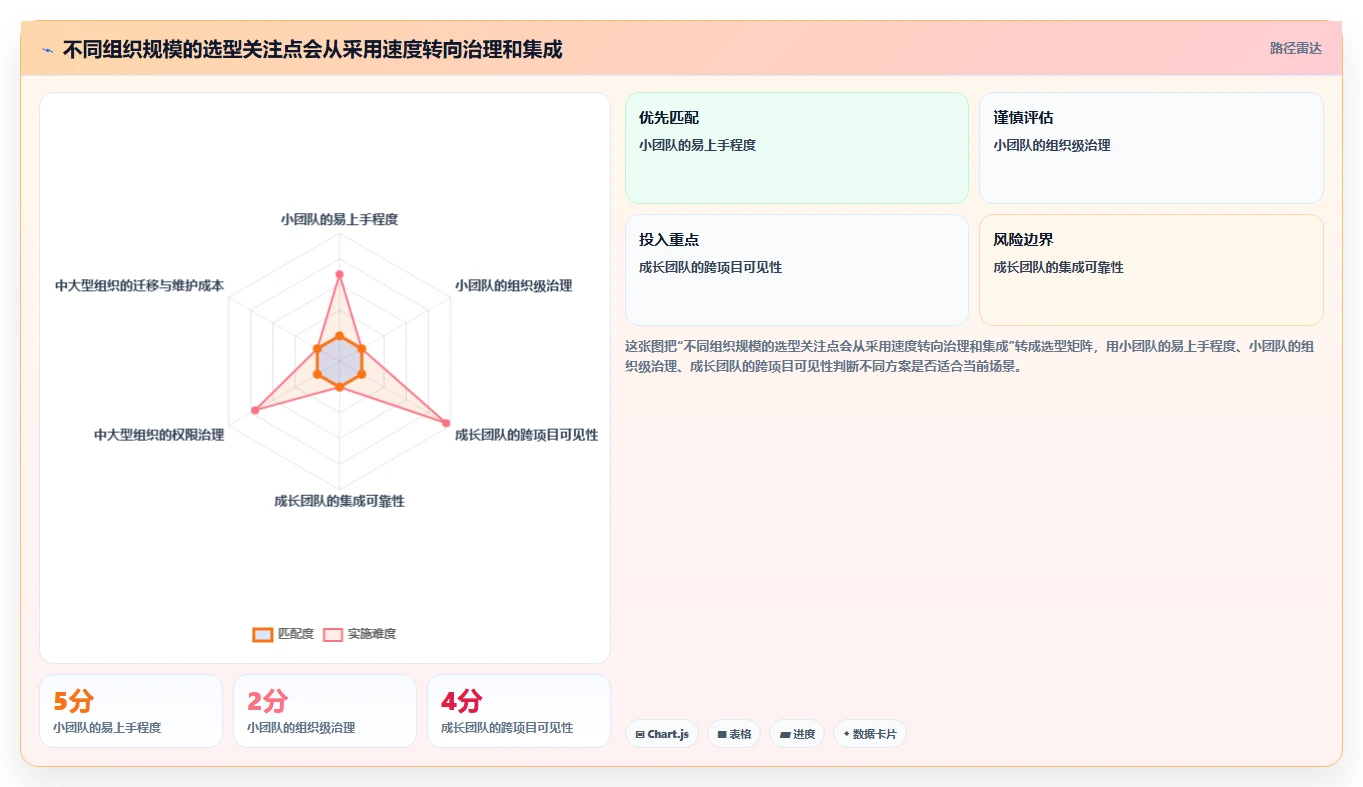This screenshot has height=787, width=1363.
Task: Click 成长团队的集成可靠性 in the 风险边界 card
Action: tap(1058, 267)
